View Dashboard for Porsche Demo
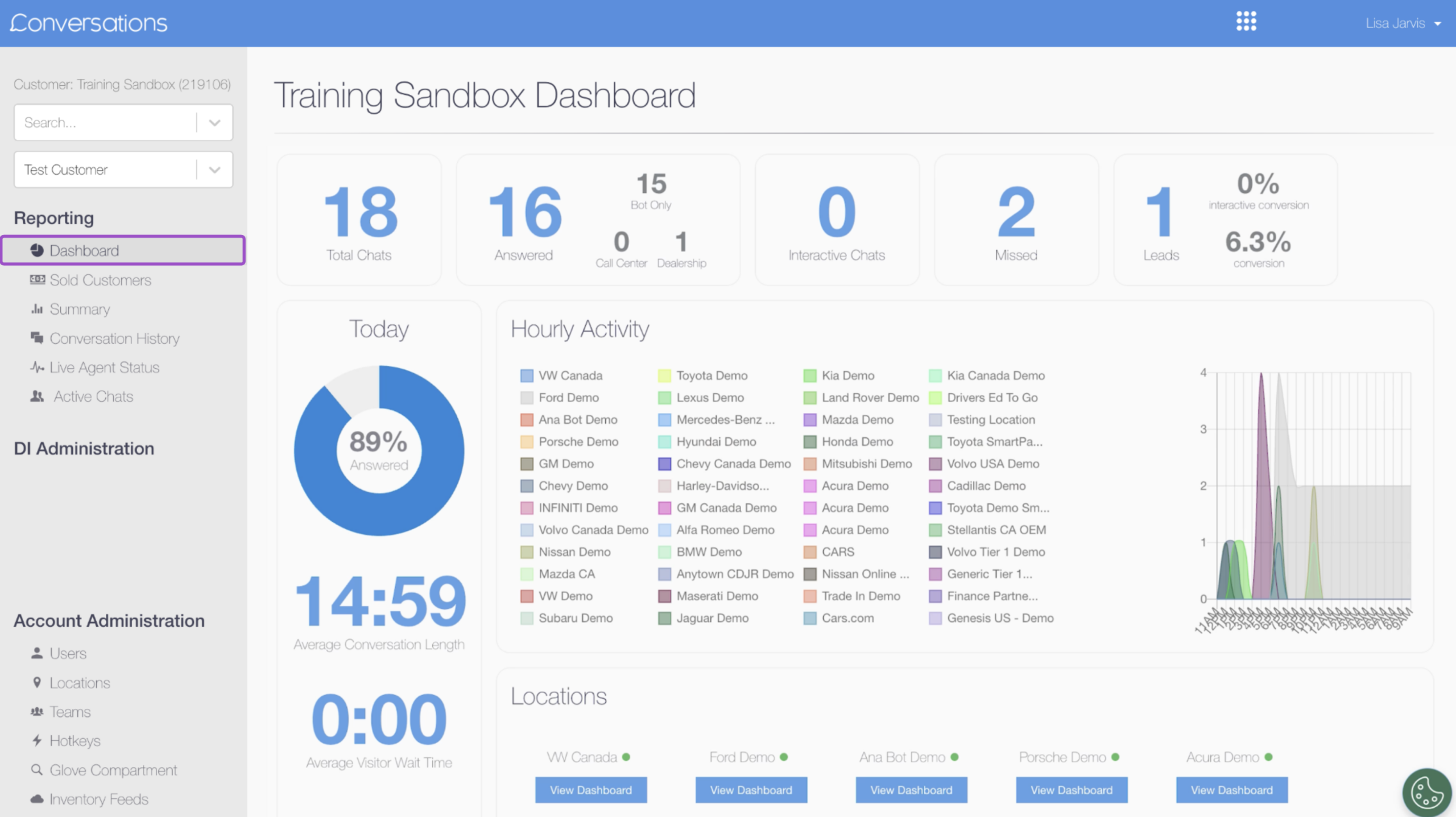 (1072, 790)
